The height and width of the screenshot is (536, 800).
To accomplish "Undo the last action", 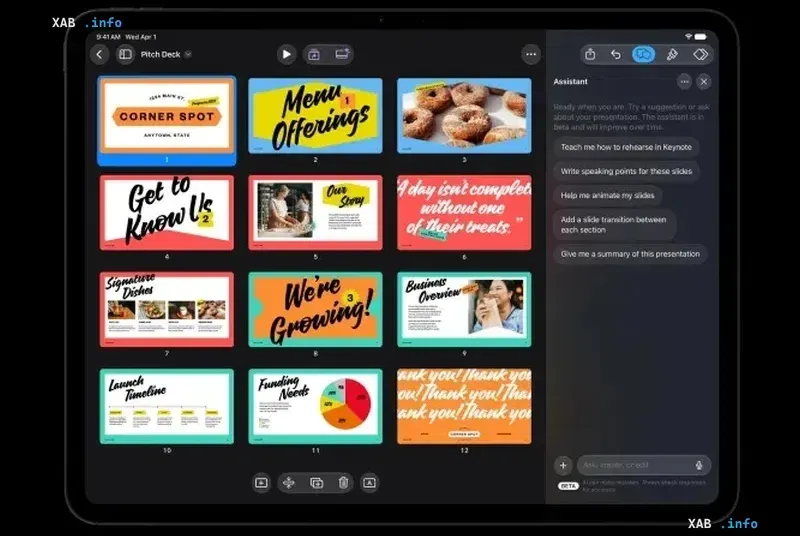I will click(x=616, y=55).
